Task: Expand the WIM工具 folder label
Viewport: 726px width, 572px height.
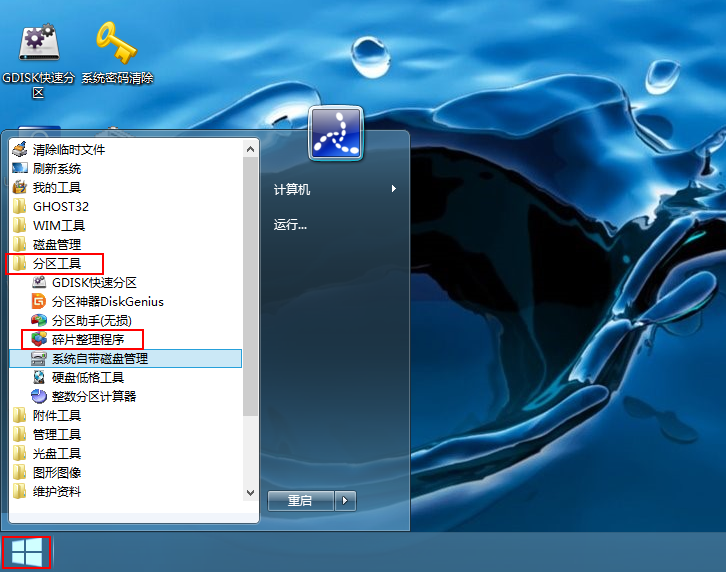Action: [59, 226]
